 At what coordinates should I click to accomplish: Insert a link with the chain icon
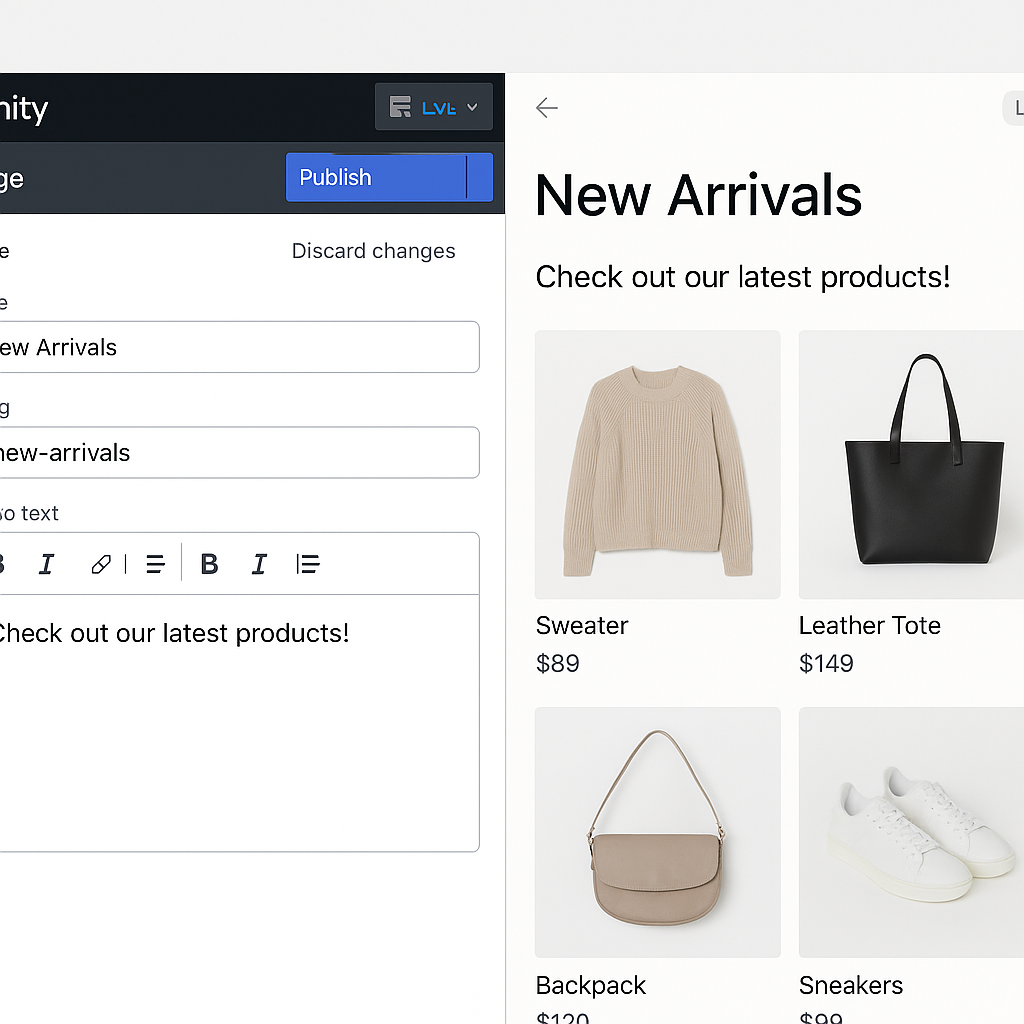tap(101, 564)
